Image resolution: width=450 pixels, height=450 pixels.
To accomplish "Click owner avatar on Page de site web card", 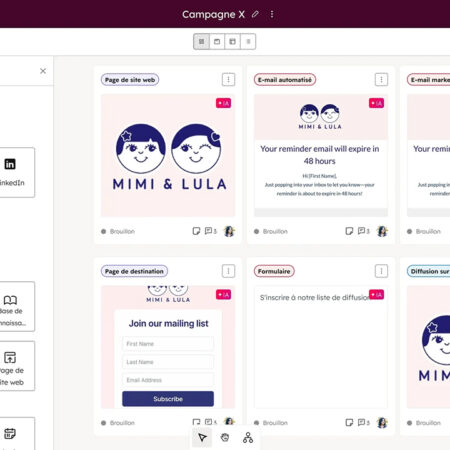I will [x=229, y=231].
